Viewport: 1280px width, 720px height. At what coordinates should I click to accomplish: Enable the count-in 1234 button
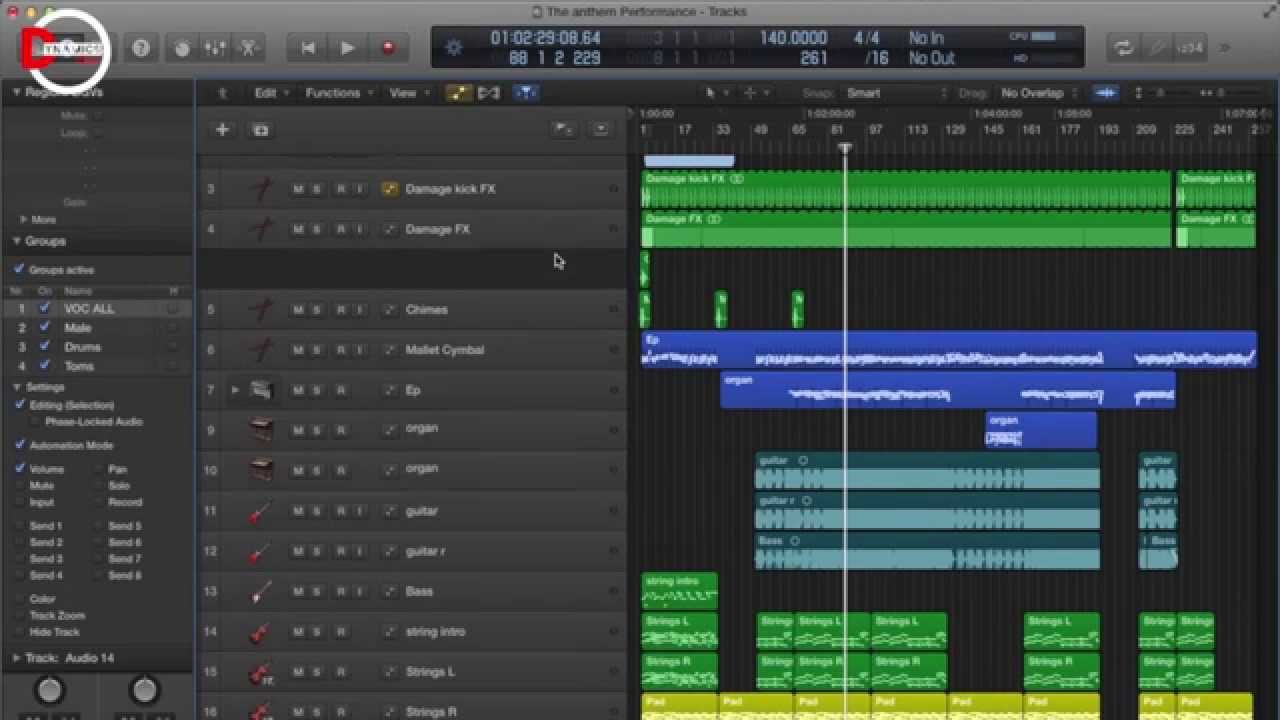[x=1190, y=47]
